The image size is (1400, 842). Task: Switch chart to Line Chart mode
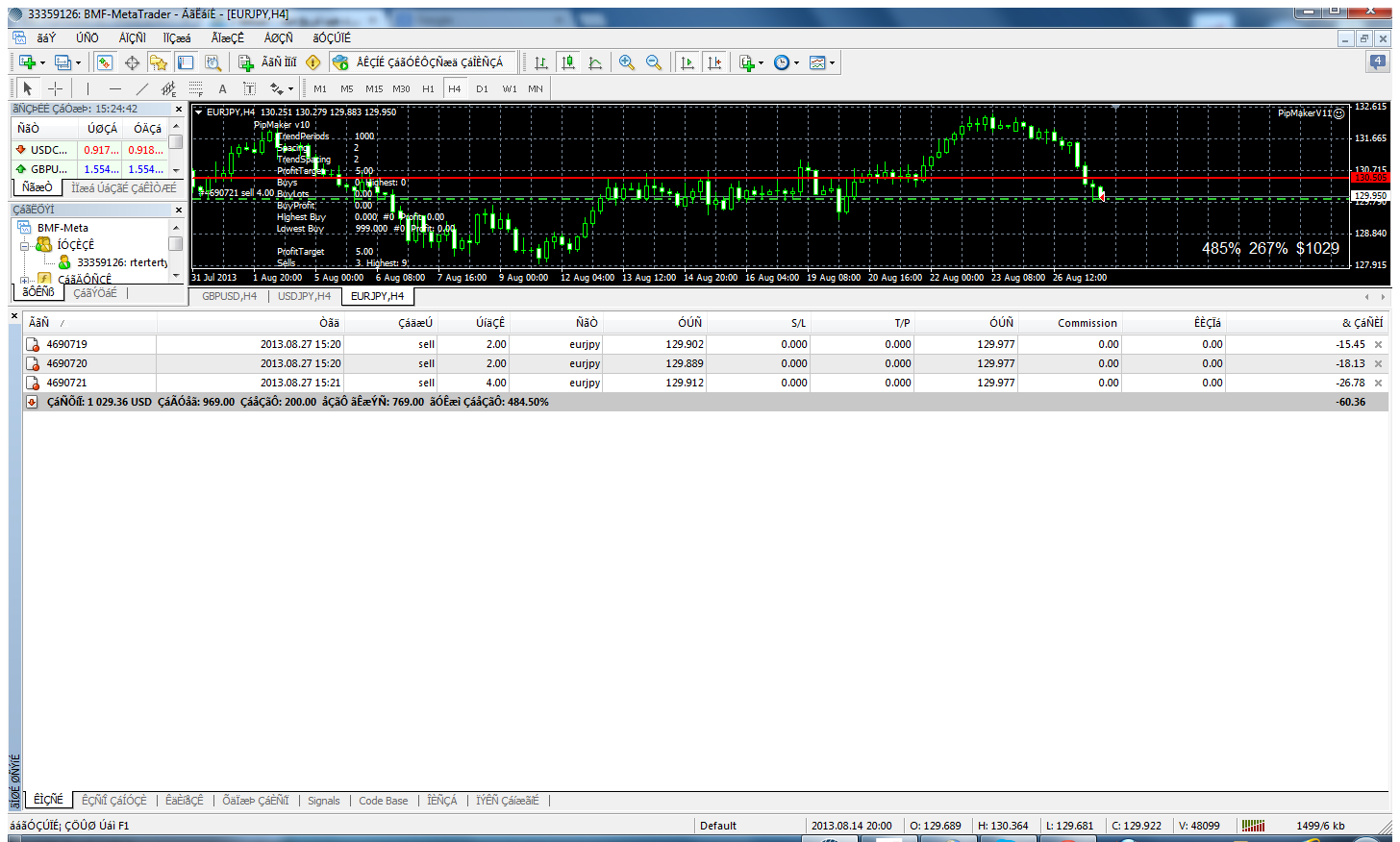click(595, 62)
